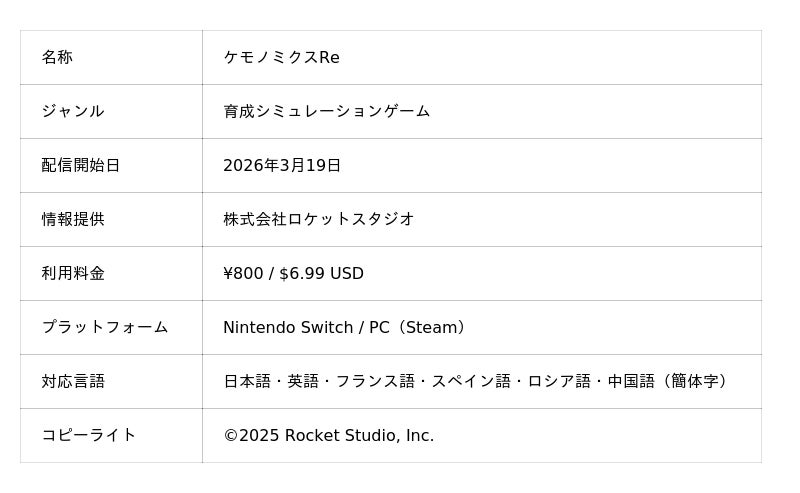Viewport: 800px width, 493px height.
Task: Click the ジャンル row label
Action: (72, 112)
